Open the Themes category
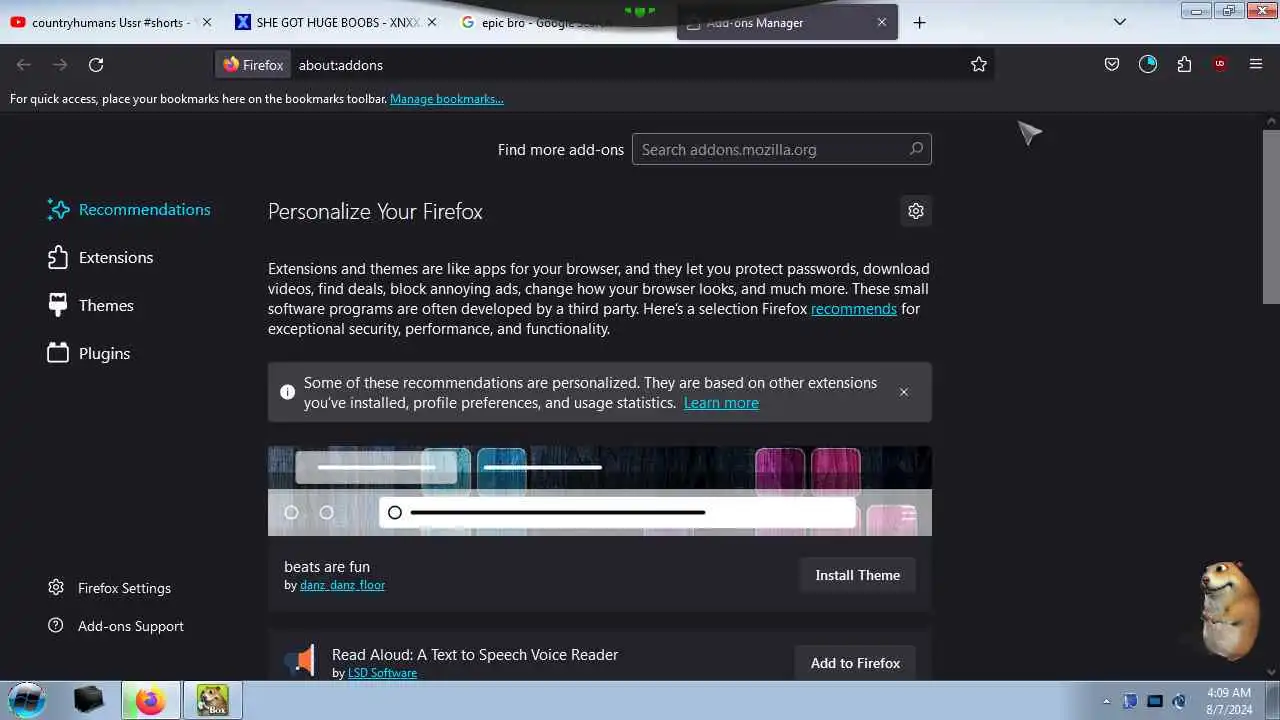 pyautogui.click(x=90, y=305)
